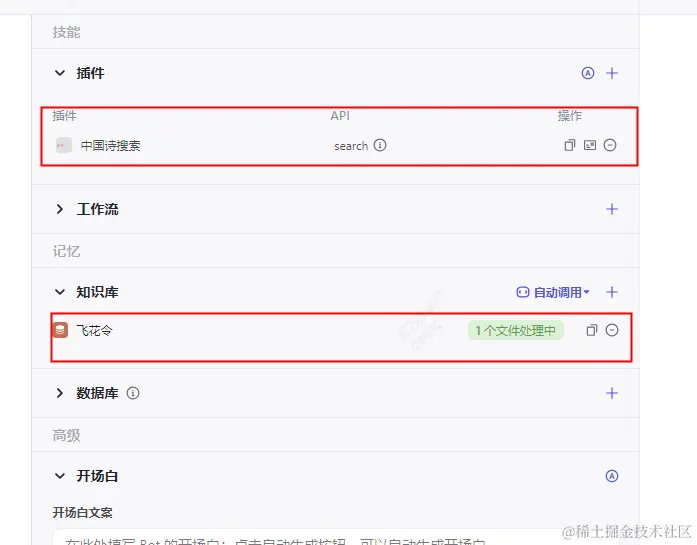The image size is (697, 545).
Task: Click the 记忆 section heading
Action: click(66, 251)
